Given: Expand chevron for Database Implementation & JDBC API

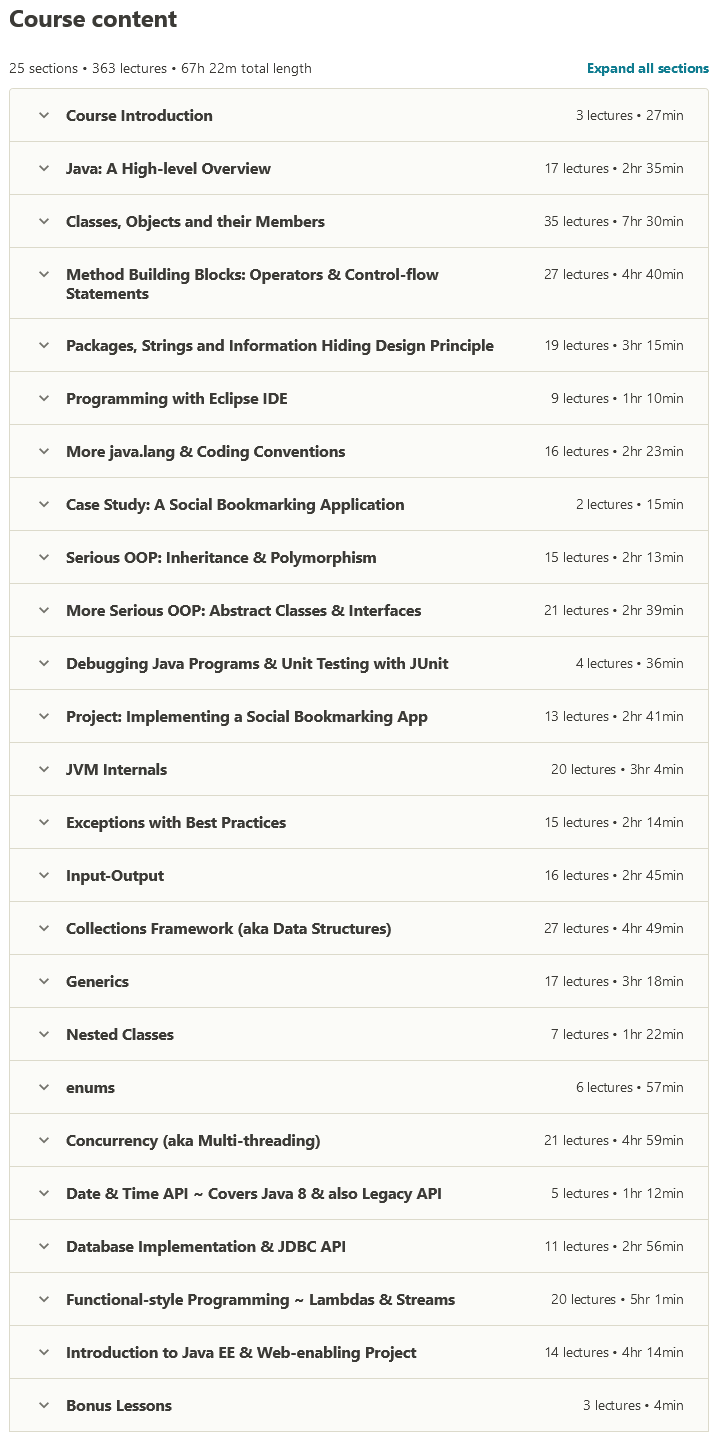Looking at the screenshot, I should [x=44, y=1246].
